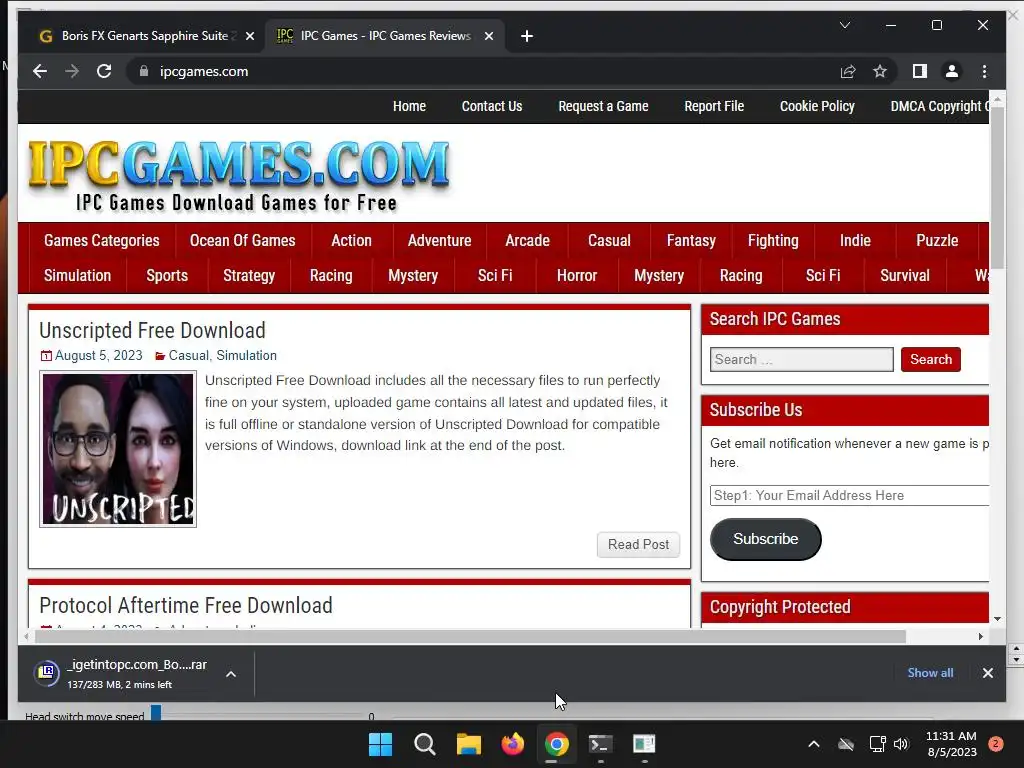The width and height of the screenshot is (1024, 768).
Task: Open the terminal app in taskbar
Action: click(600, 744)
